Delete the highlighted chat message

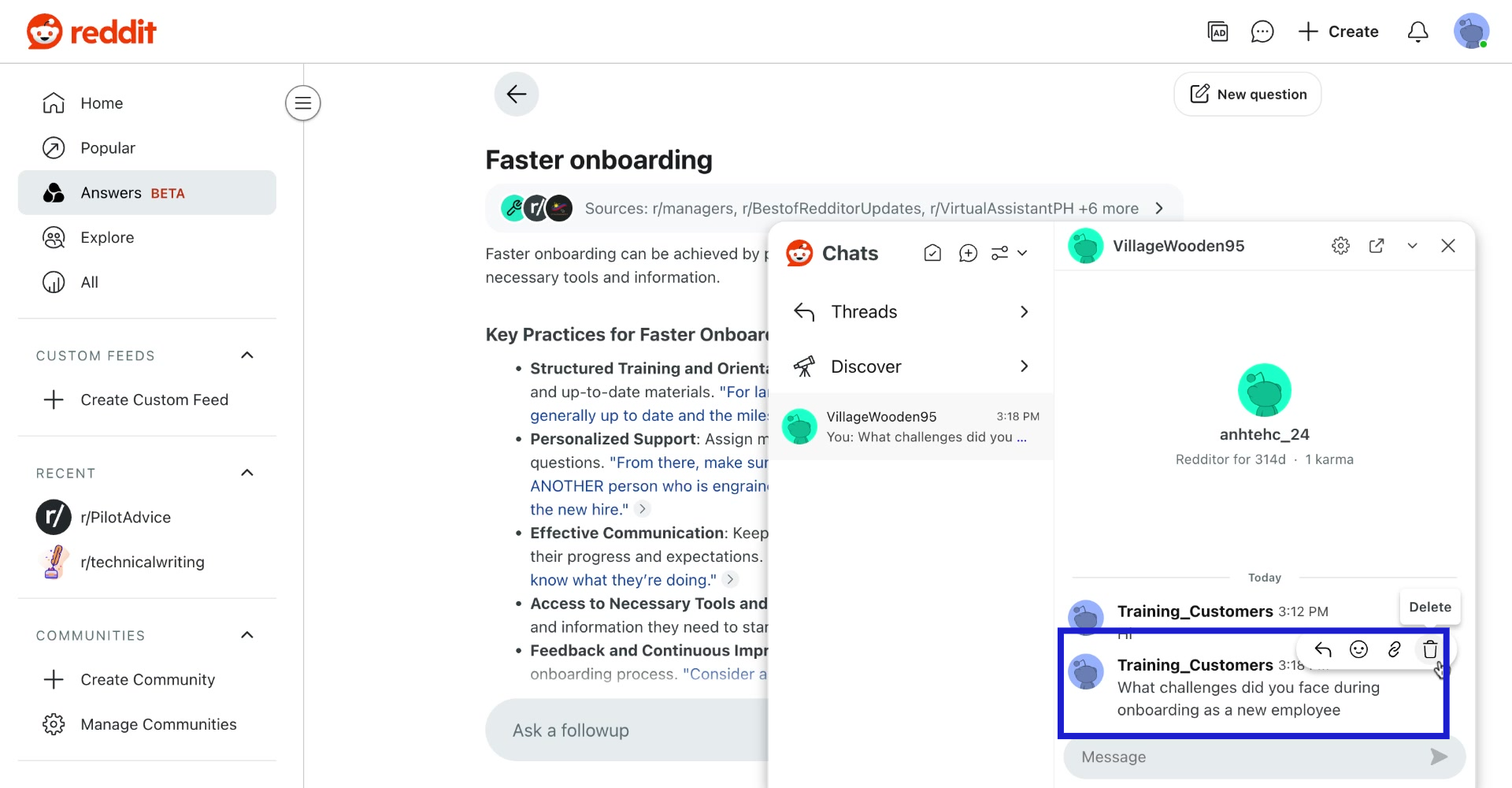coord(1429,649)
